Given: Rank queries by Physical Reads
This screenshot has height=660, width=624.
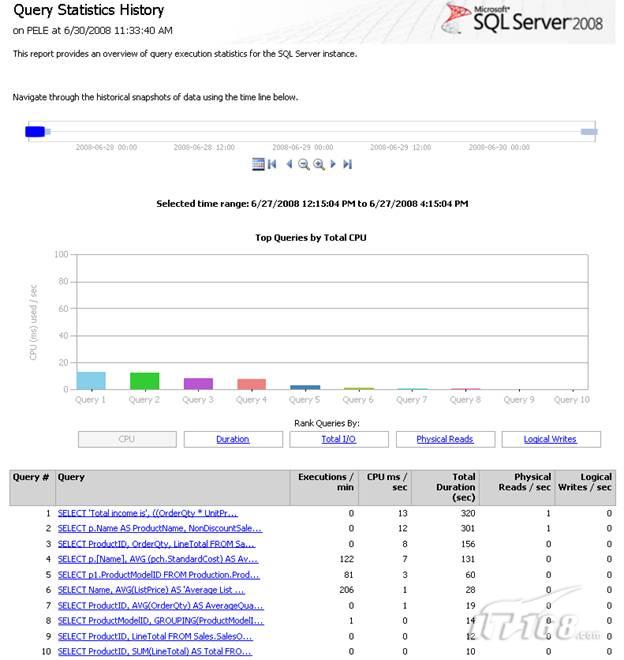Looking at the screenshot, I should (x=445, y=439).
